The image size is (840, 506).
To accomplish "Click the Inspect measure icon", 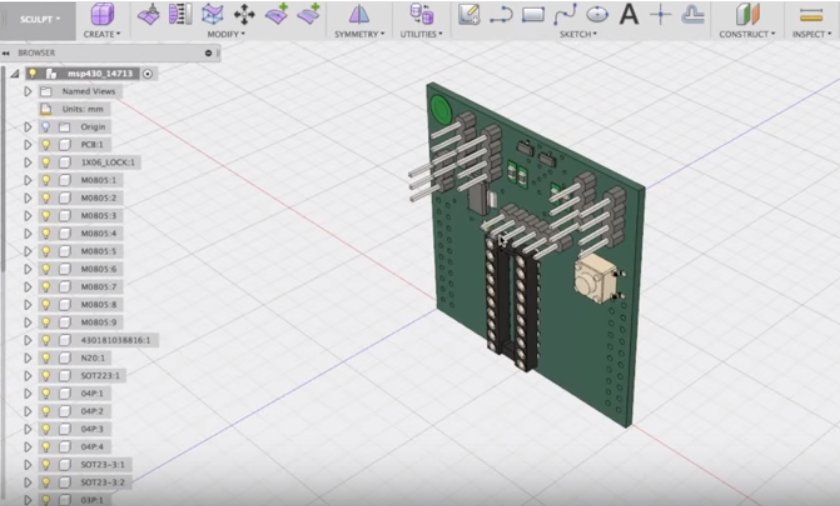I will click(x=811, y=15).
